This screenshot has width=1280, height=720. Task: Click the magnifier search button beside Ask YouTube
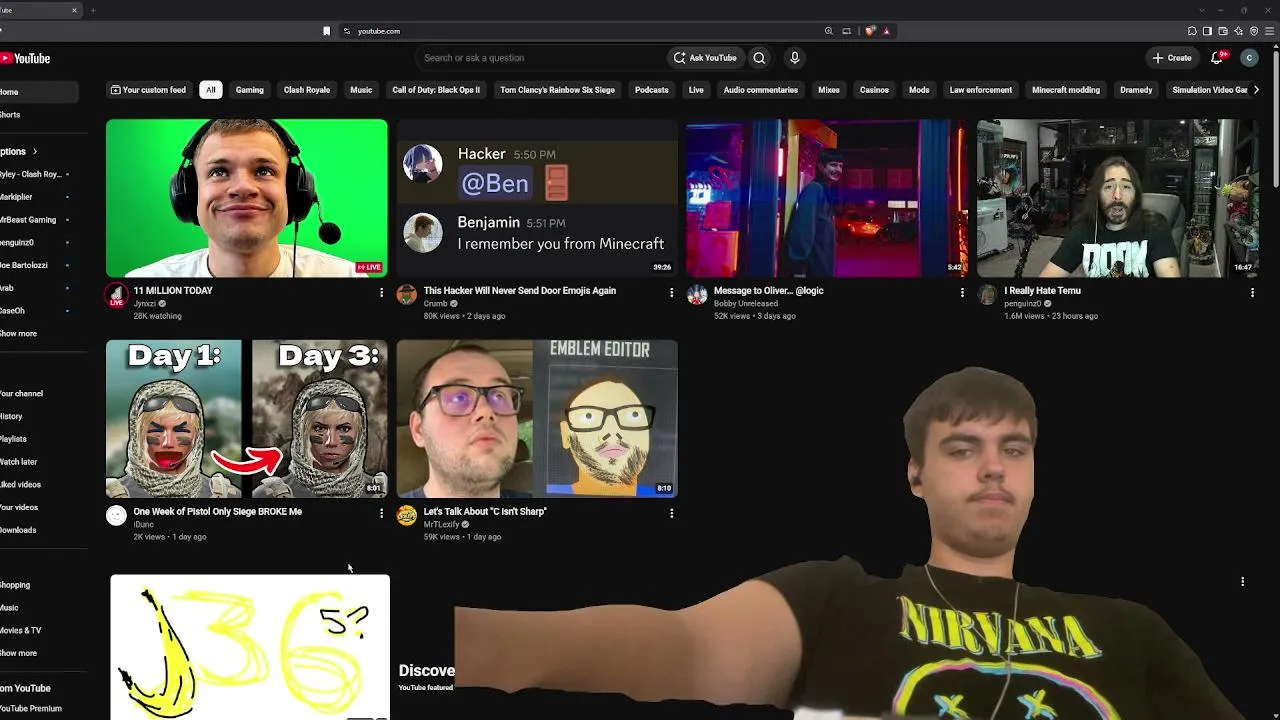point(759,58)
